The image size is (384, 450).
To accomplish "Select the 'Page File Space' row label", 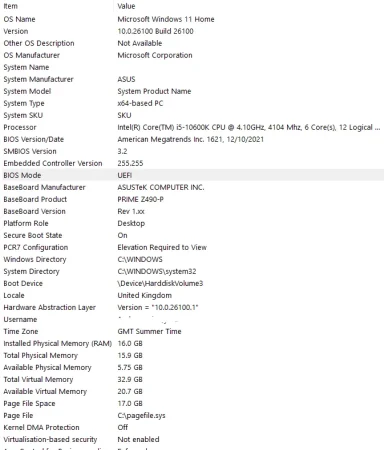I will click(x=29, y=404).
